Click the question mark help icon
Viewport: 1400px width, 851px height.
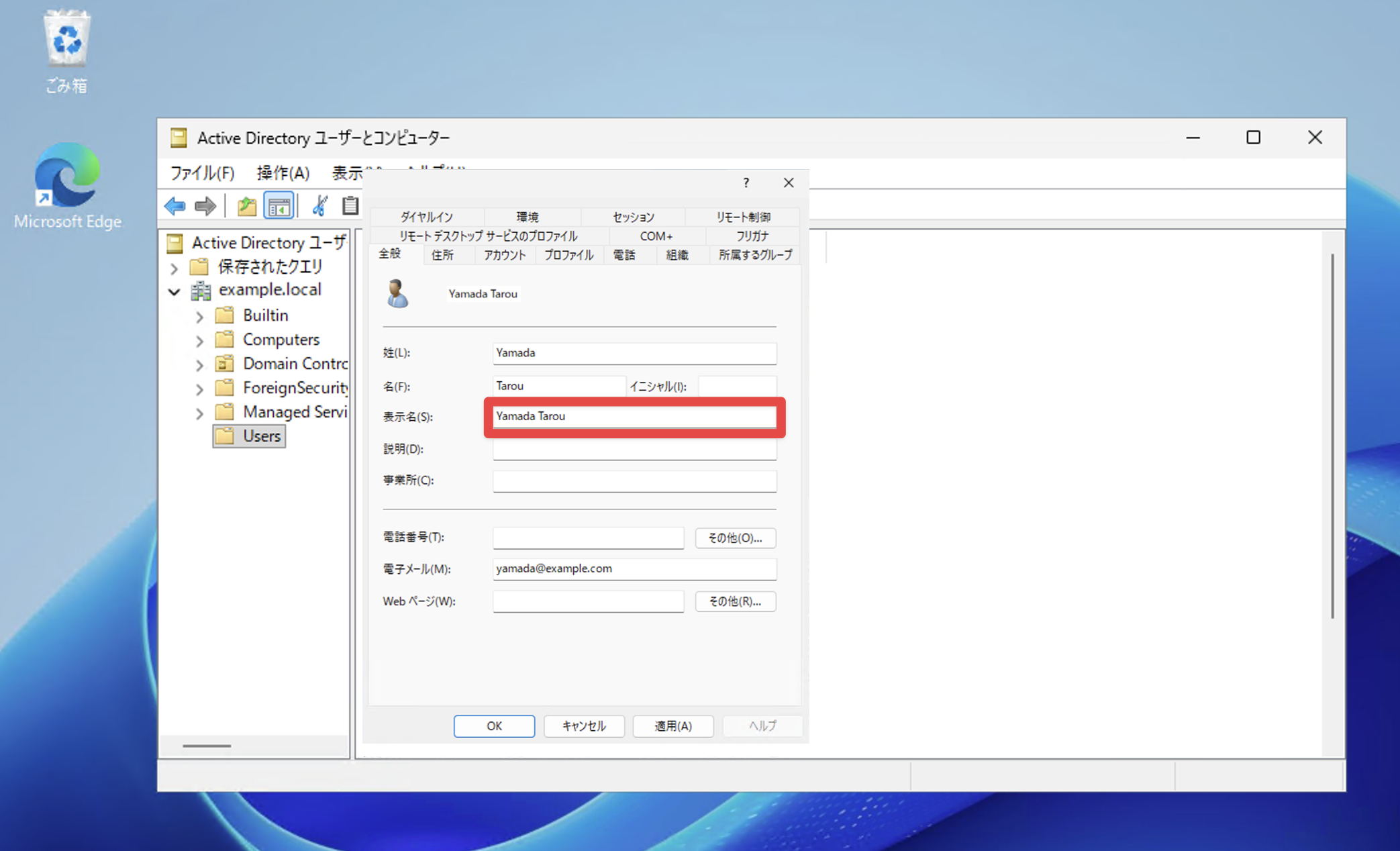pos(746,183)
